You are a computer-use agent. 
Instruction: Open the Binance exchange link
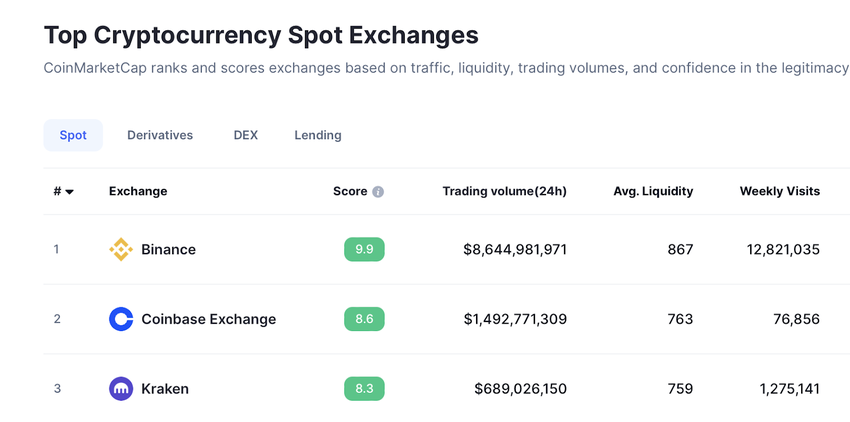(x=168, y=249)
